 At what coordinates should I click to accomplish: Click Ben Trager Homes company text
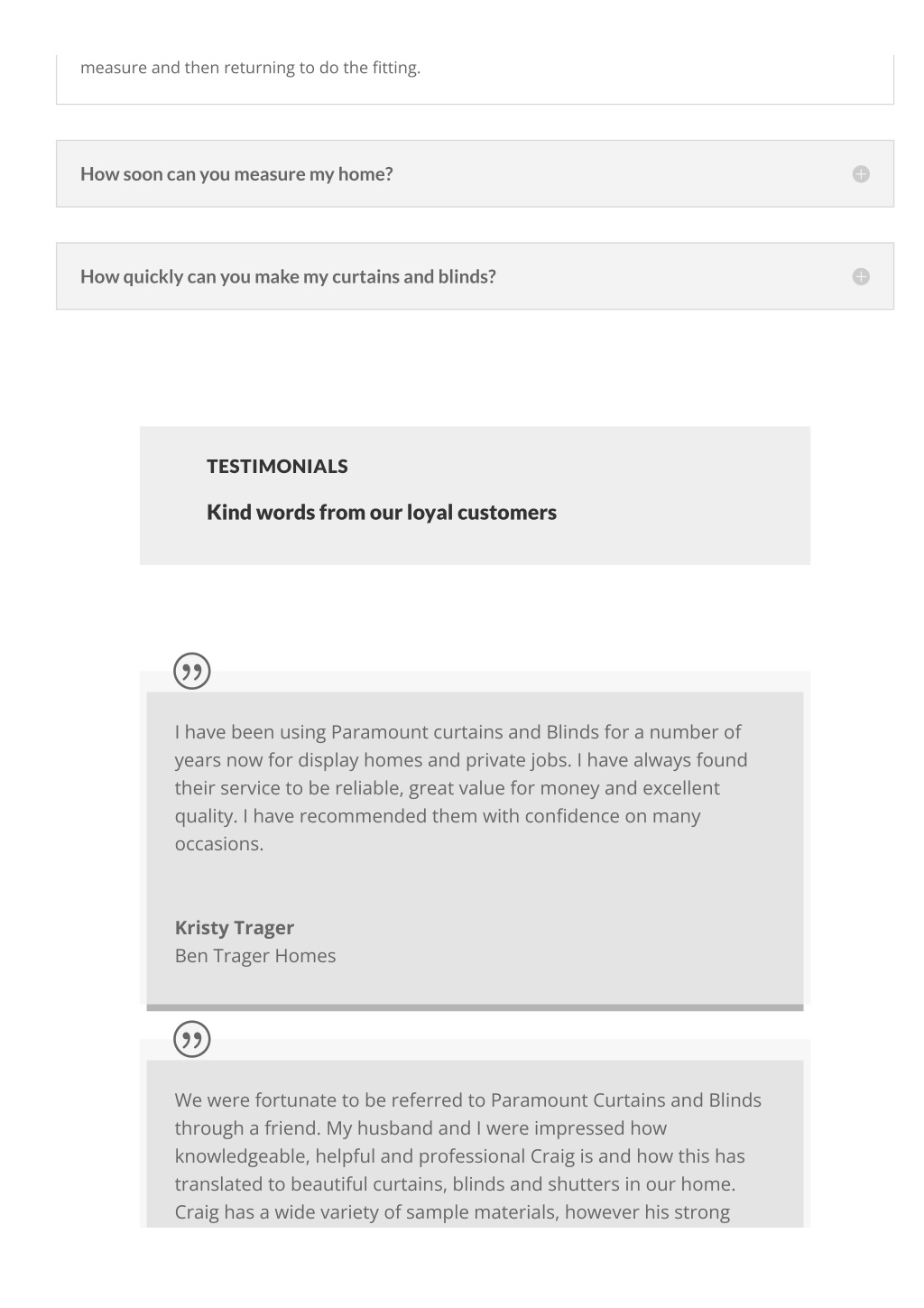click(x=255, y=956)
